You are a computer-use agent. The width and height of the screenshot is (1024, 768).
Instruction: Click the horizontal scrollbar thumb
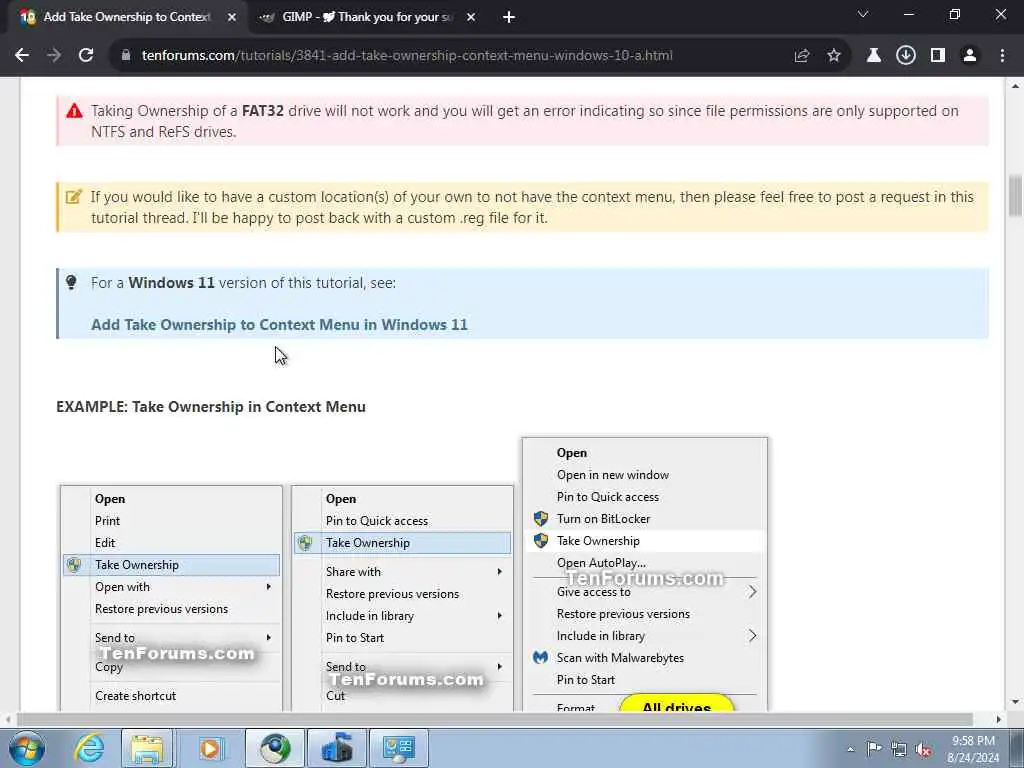pyautogui.click(x=494, y=719)
